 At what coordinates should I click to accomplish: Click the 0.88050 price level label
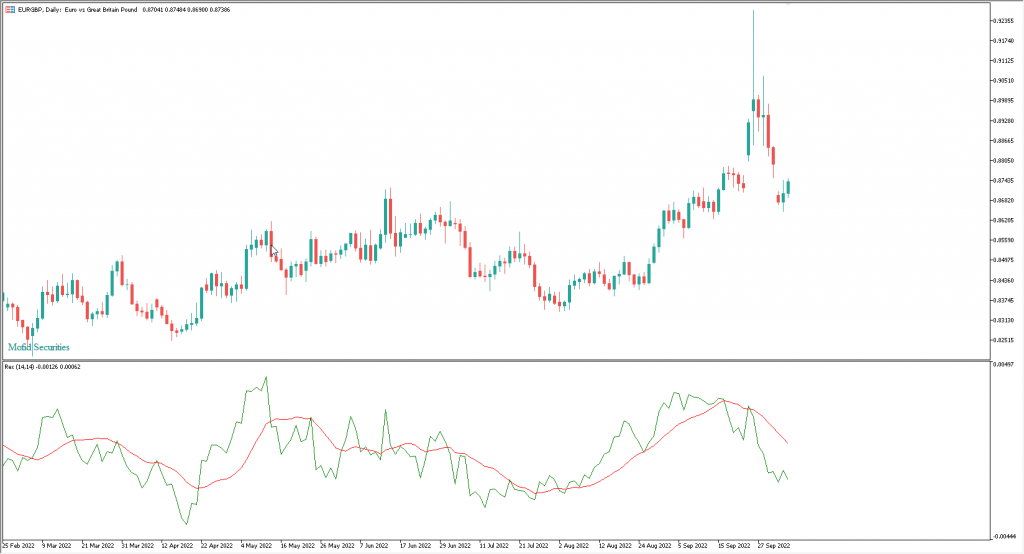(x=1001, y=160)
